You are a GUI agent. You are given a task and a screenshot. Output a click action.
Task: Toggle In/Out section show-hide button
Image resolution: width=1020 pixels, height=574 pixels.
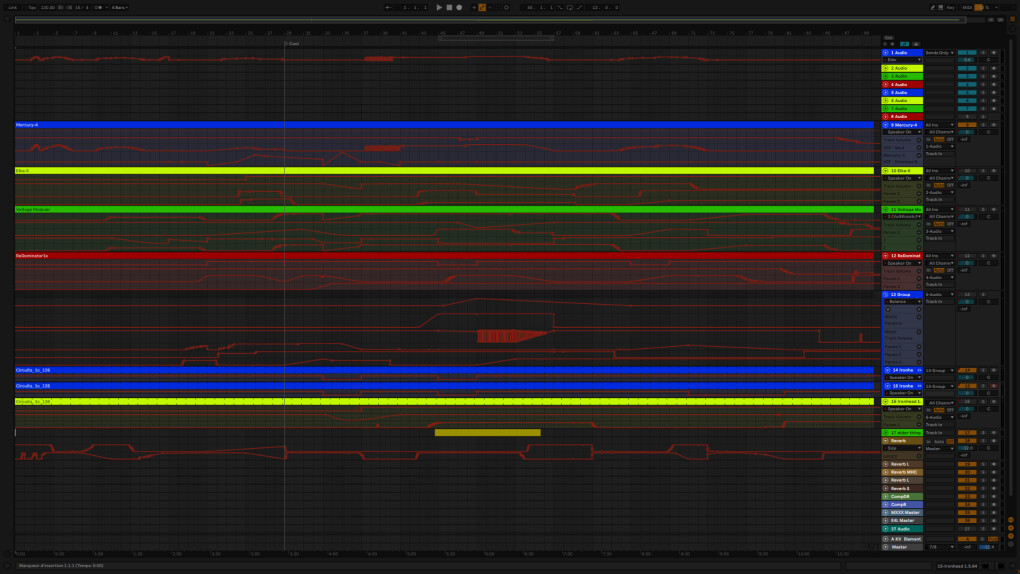[x=1010, y=520]
